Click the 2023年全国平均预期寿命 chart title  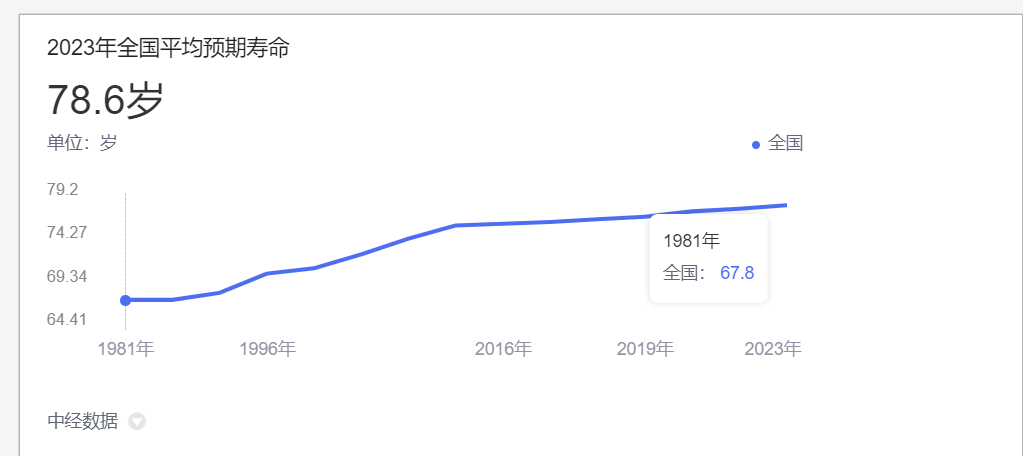168,47
